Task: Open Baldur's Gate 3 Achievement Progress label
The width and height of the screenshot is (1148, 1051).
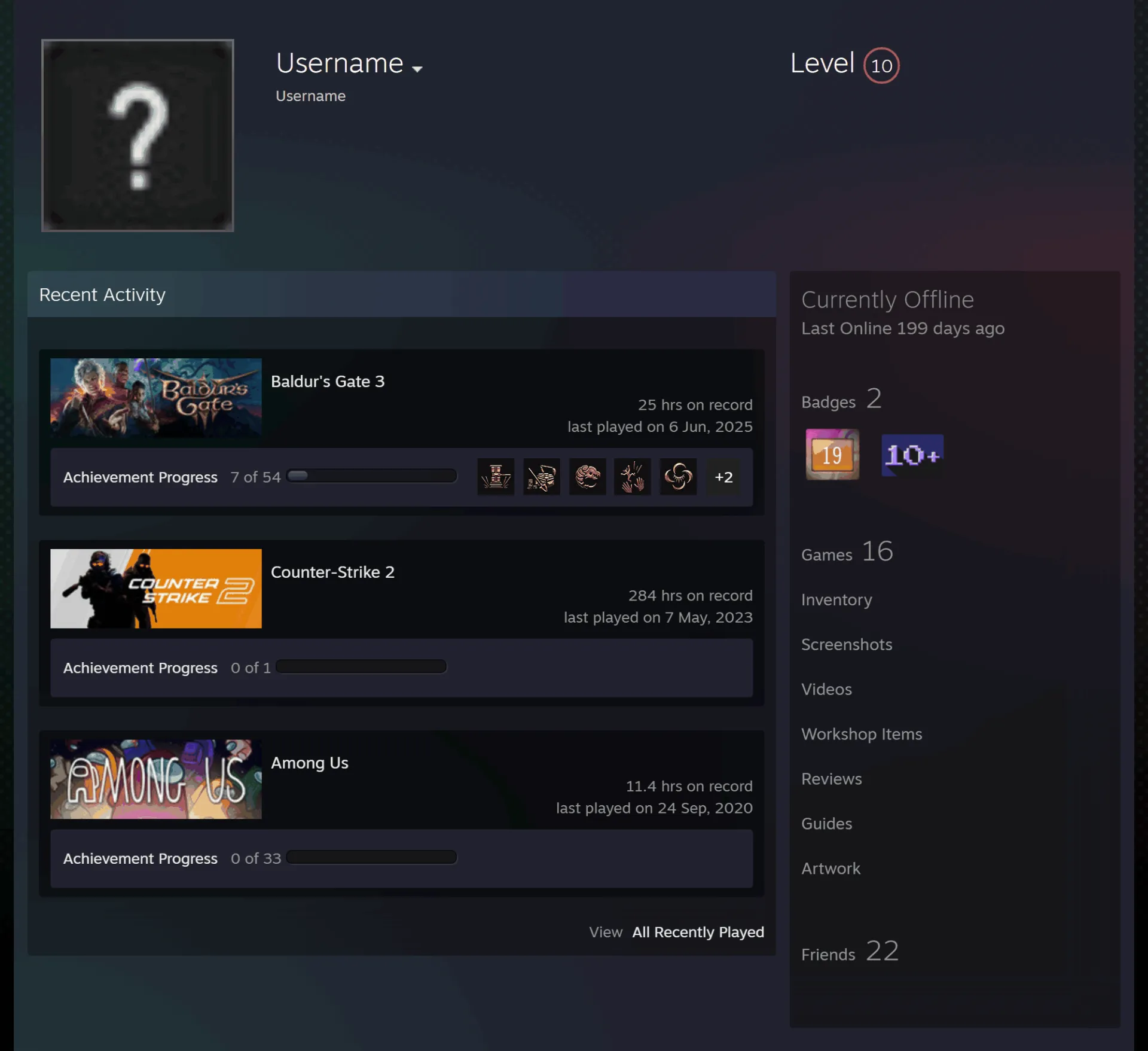Action: point(141,477)
